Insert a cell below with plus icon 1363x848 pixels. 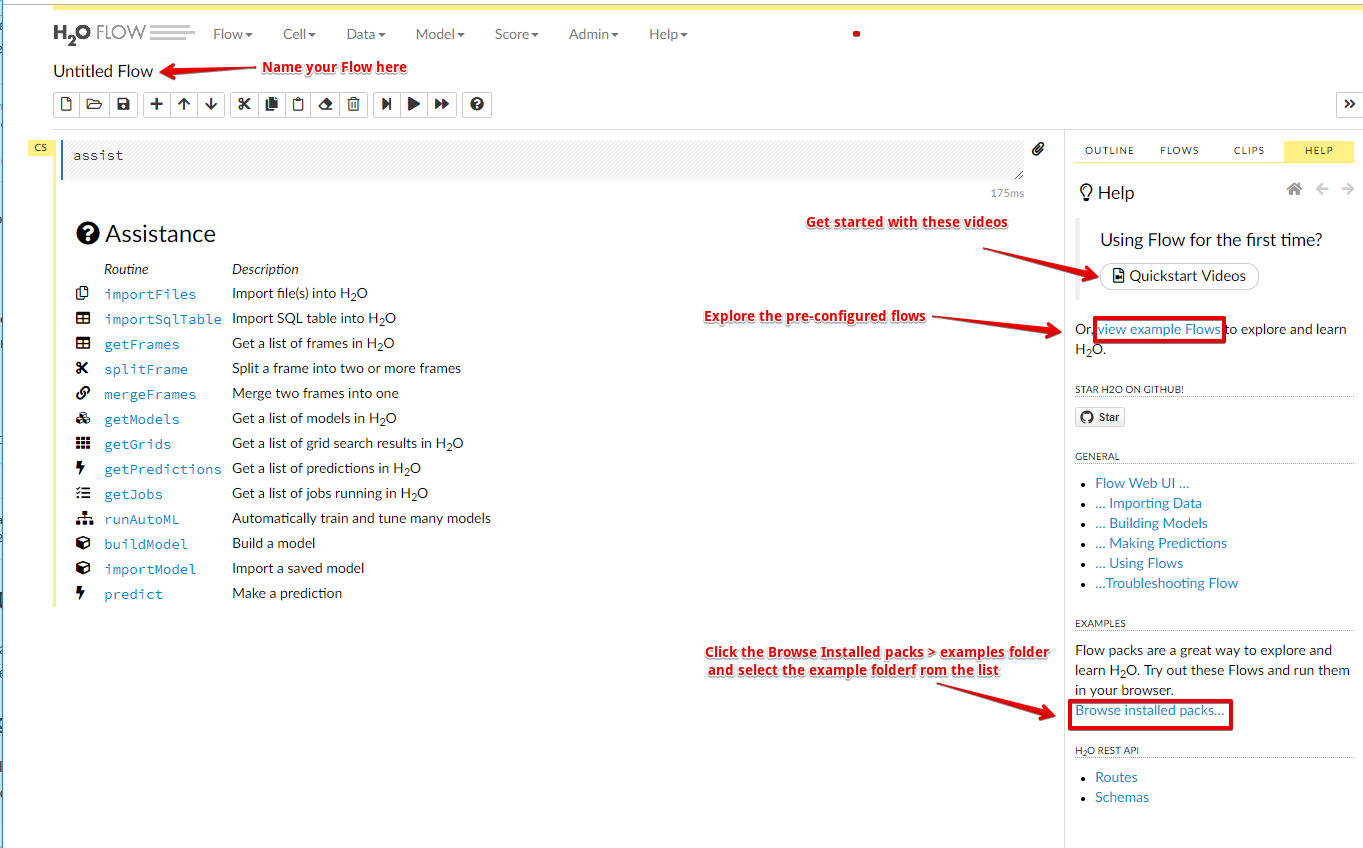(157, 104)
